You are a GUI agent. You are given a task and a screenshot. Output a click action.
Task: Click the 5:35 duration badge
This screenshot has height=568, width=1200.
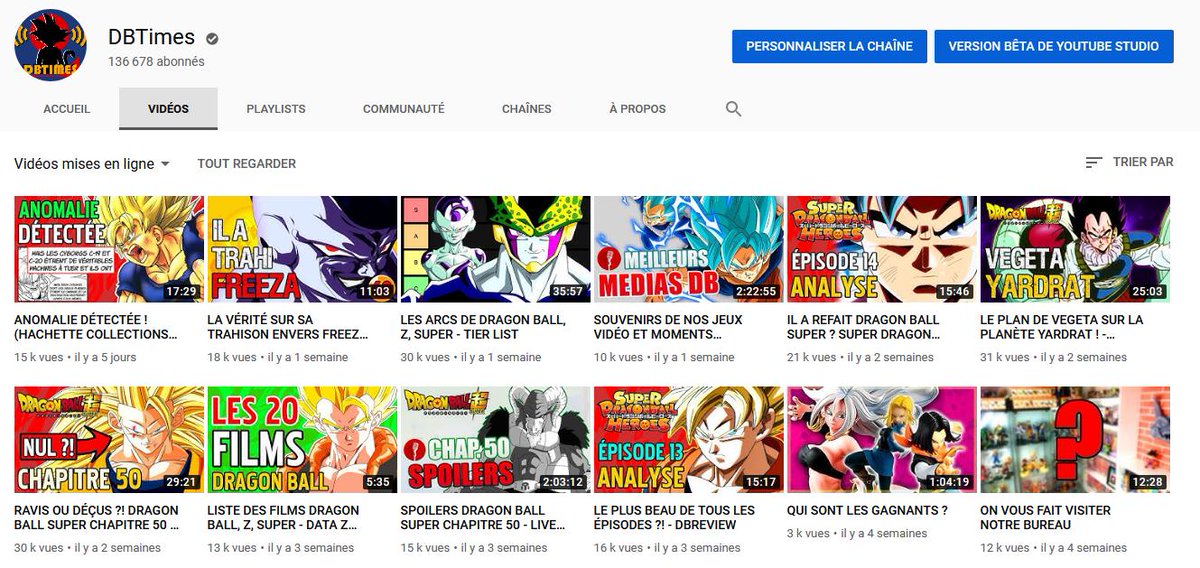[377, 483]
